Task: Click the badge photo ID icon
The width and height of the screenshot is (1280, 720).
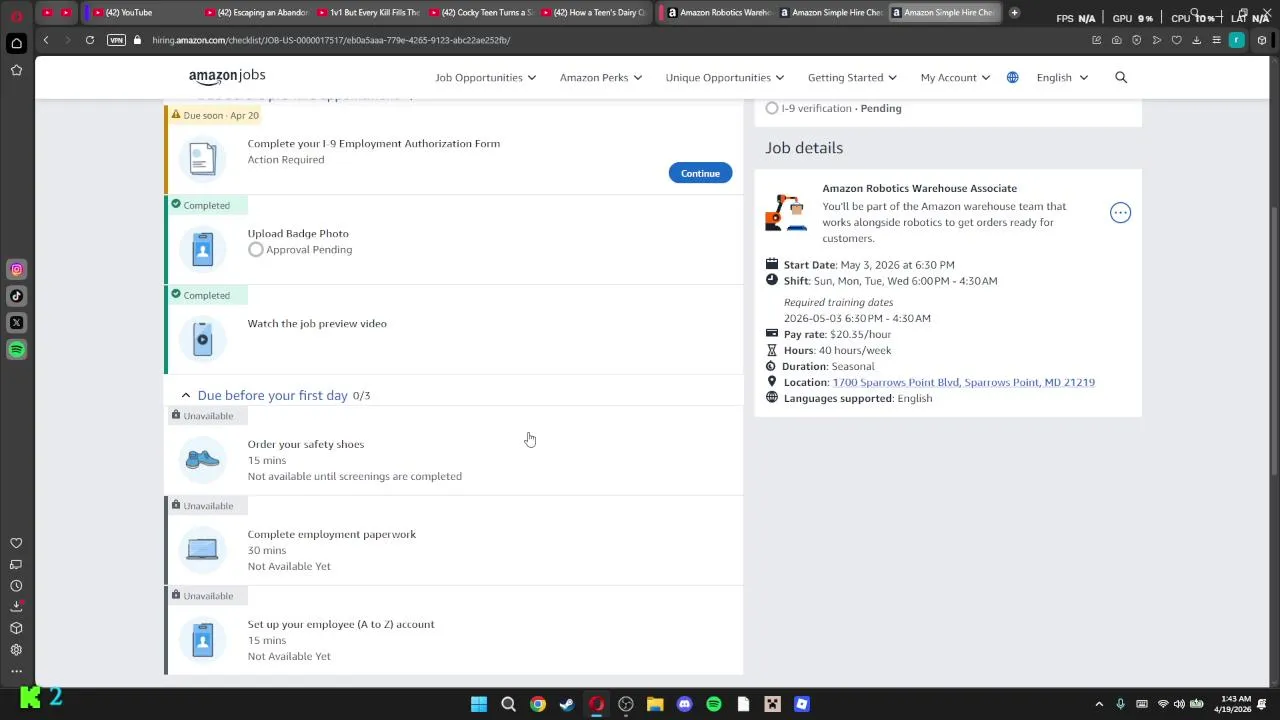Action: (x=203, y=249)
